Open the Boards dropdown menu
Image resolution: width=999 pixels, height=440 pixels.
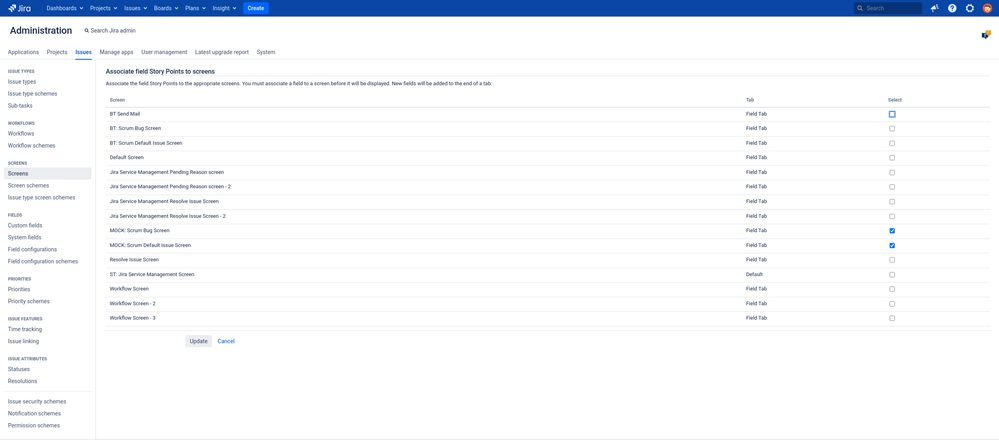(167, 8)
